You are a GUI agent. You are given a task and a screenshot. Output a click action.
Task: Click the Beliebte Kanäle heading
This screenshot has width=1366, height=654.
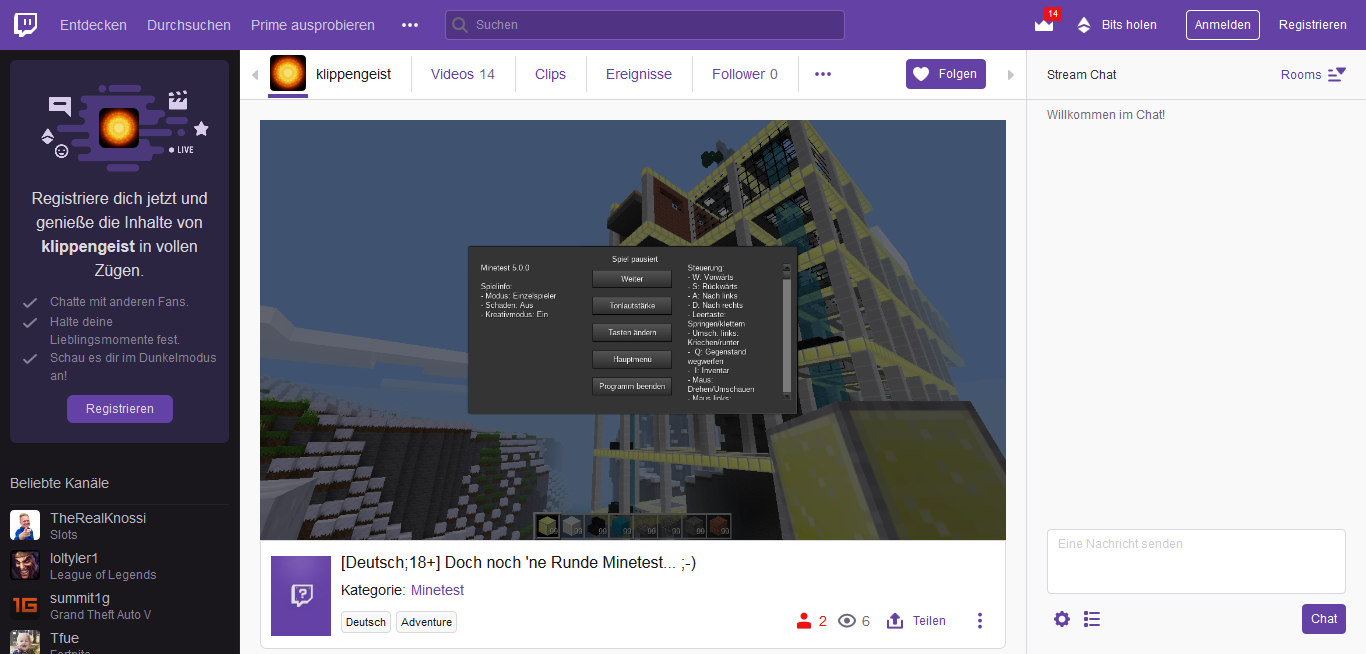(x=59, y=483)
